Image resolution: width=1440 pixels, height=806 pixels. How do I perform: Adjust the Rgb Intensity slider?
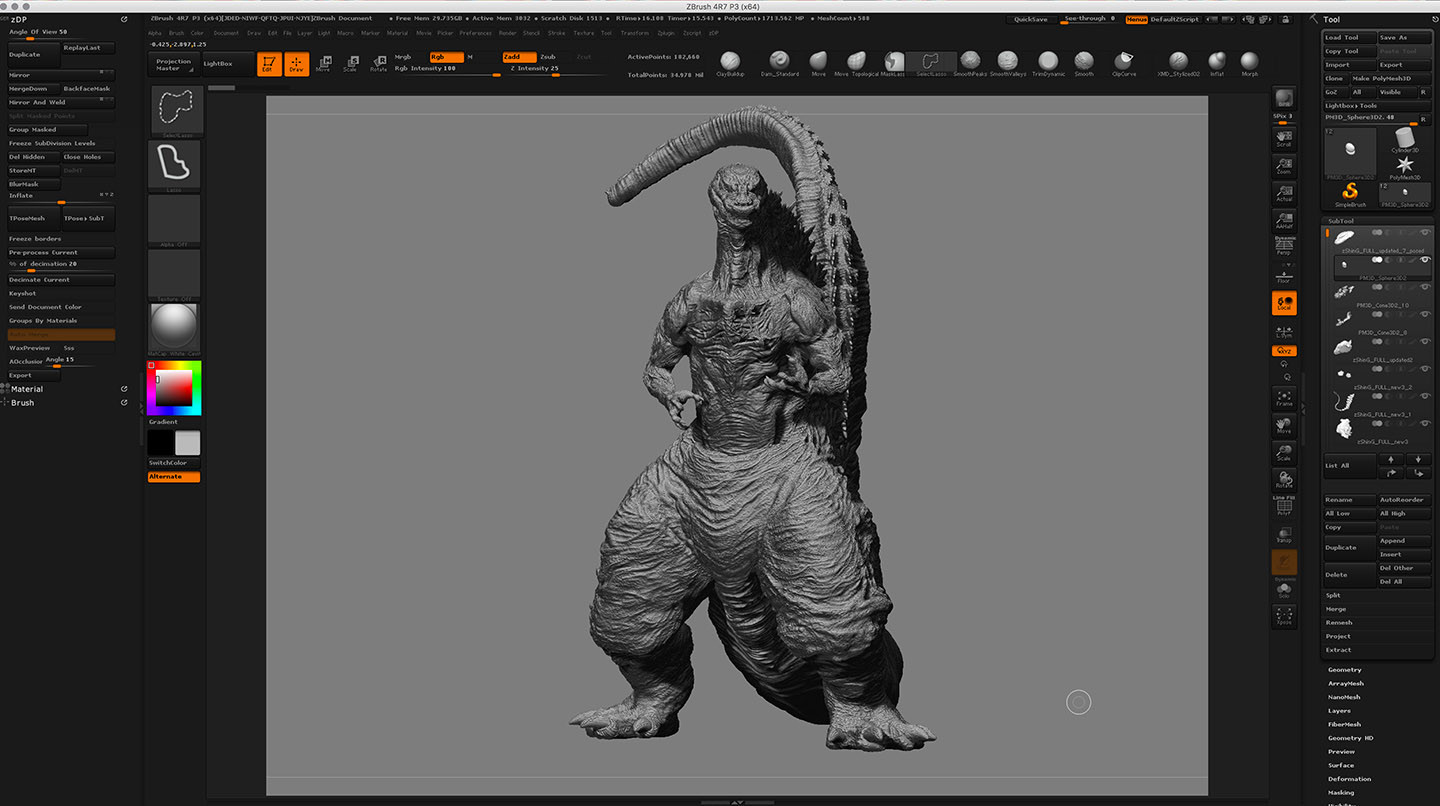[446, 69]
